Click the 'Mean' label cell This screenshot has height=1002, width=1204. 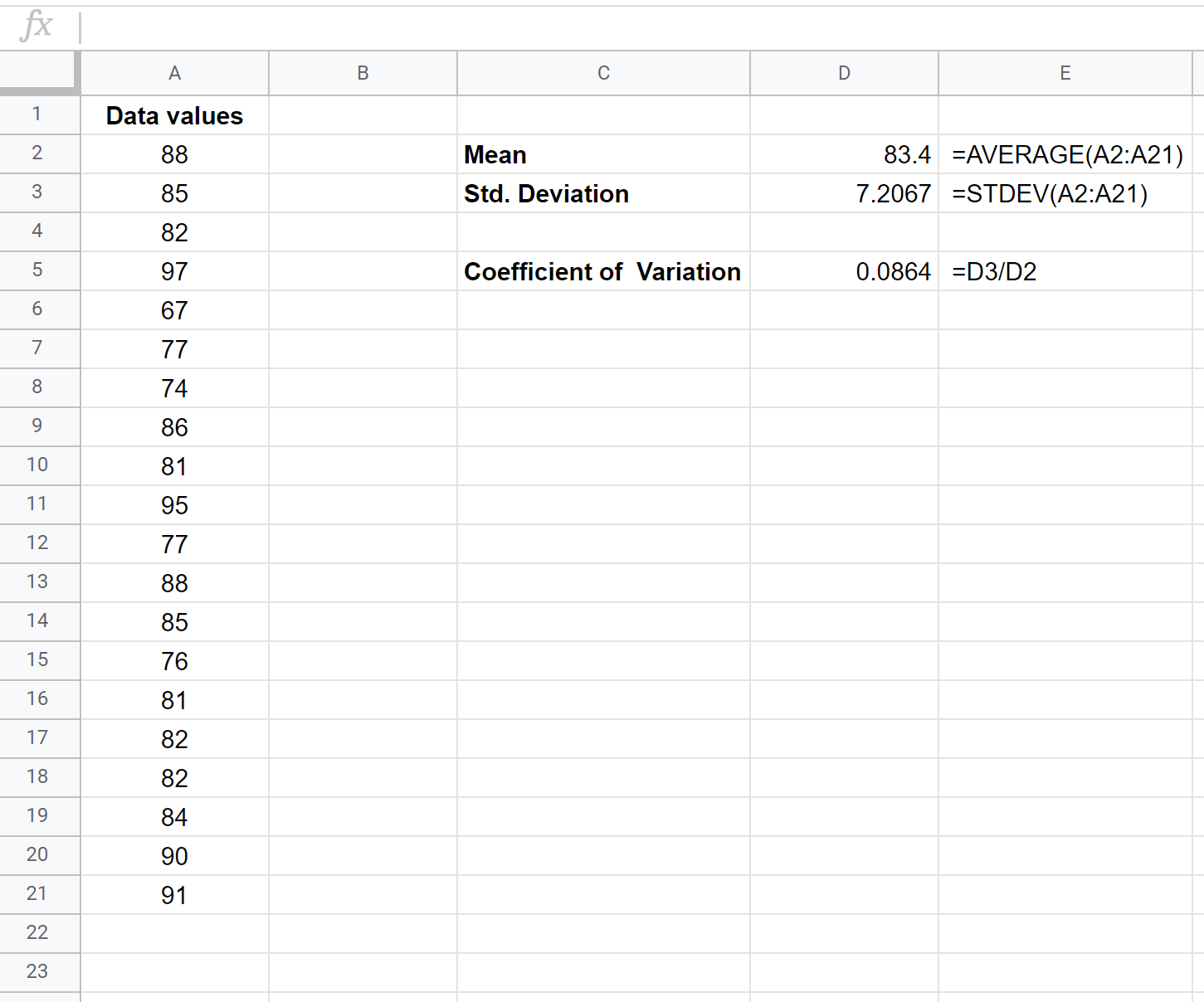[x=603, y=154]
